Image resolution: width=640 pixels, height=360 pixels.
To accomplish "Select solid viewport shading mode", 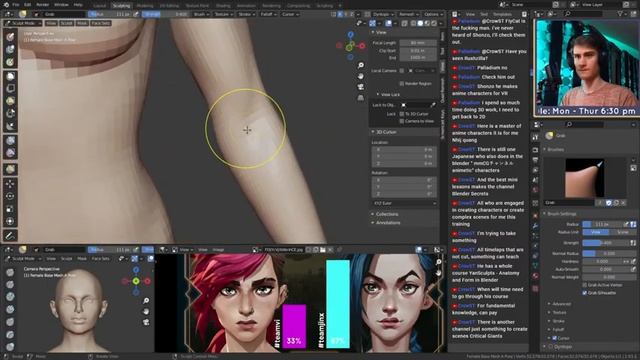I will click(x=420, y=23).
